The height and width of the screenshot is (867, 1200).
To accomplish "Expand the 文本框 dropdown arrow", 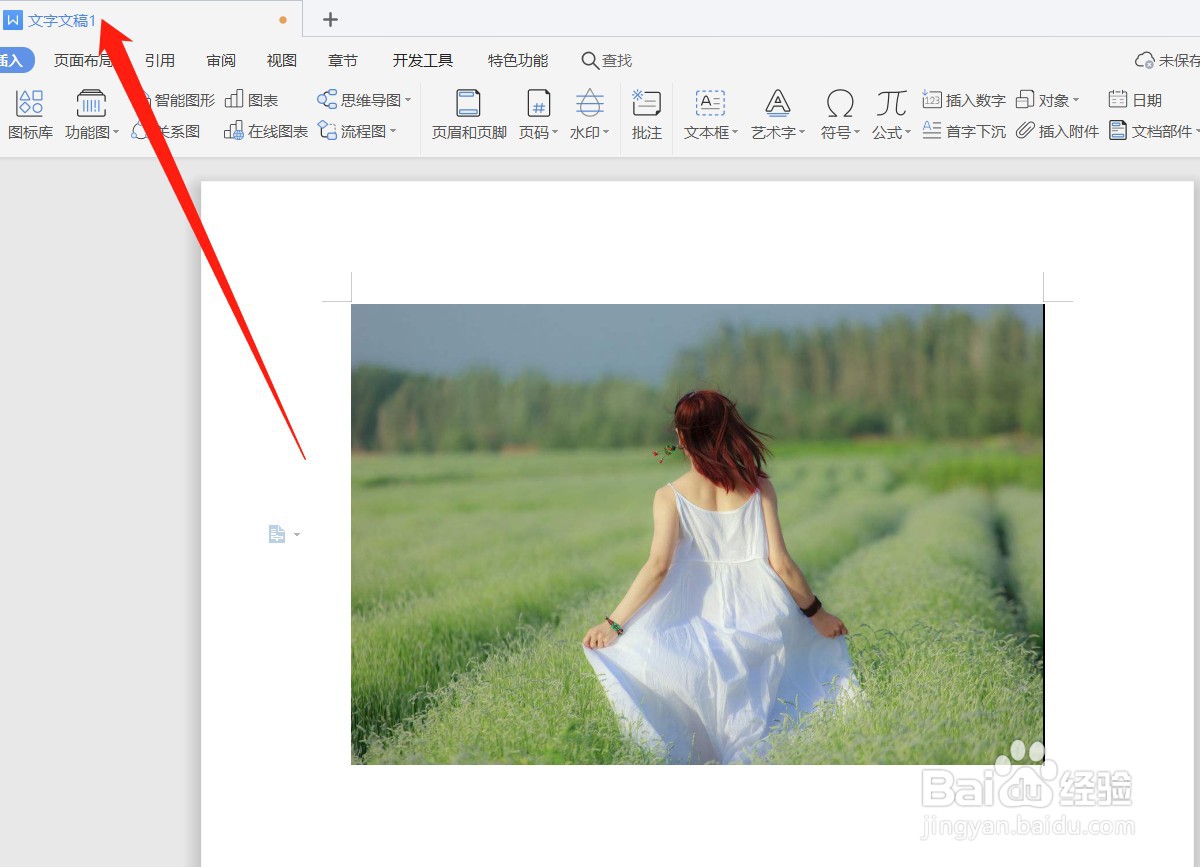I will [x=735, y=133].
